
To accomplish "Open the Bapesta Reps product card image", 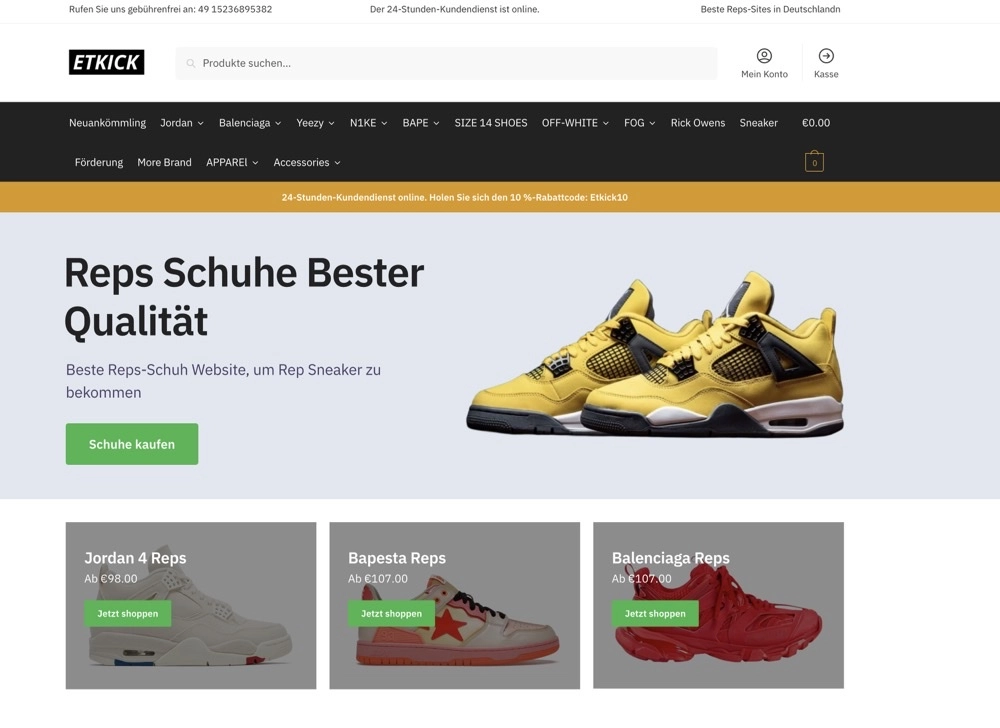I will click(x=455, y=606).
